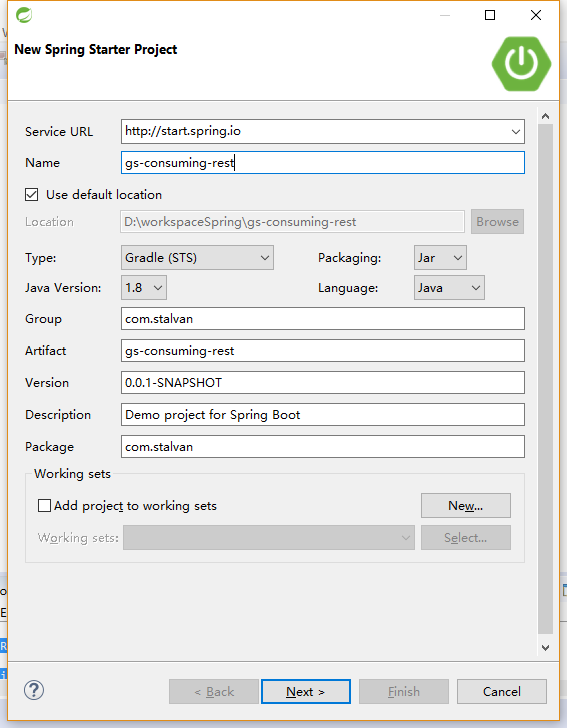Open the help question mark icon

click(34, 690)
